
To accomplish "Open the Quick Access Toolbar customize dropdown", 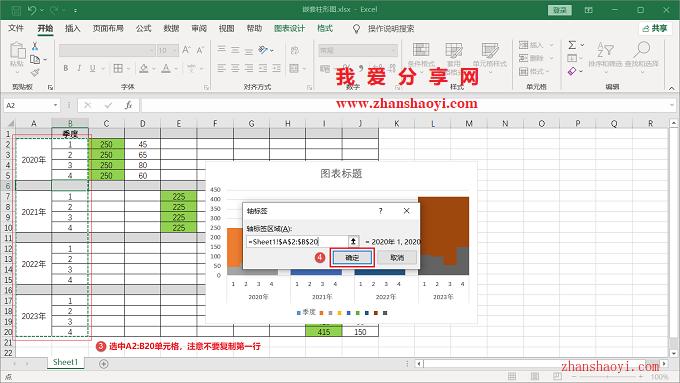I will click(75, 10).
